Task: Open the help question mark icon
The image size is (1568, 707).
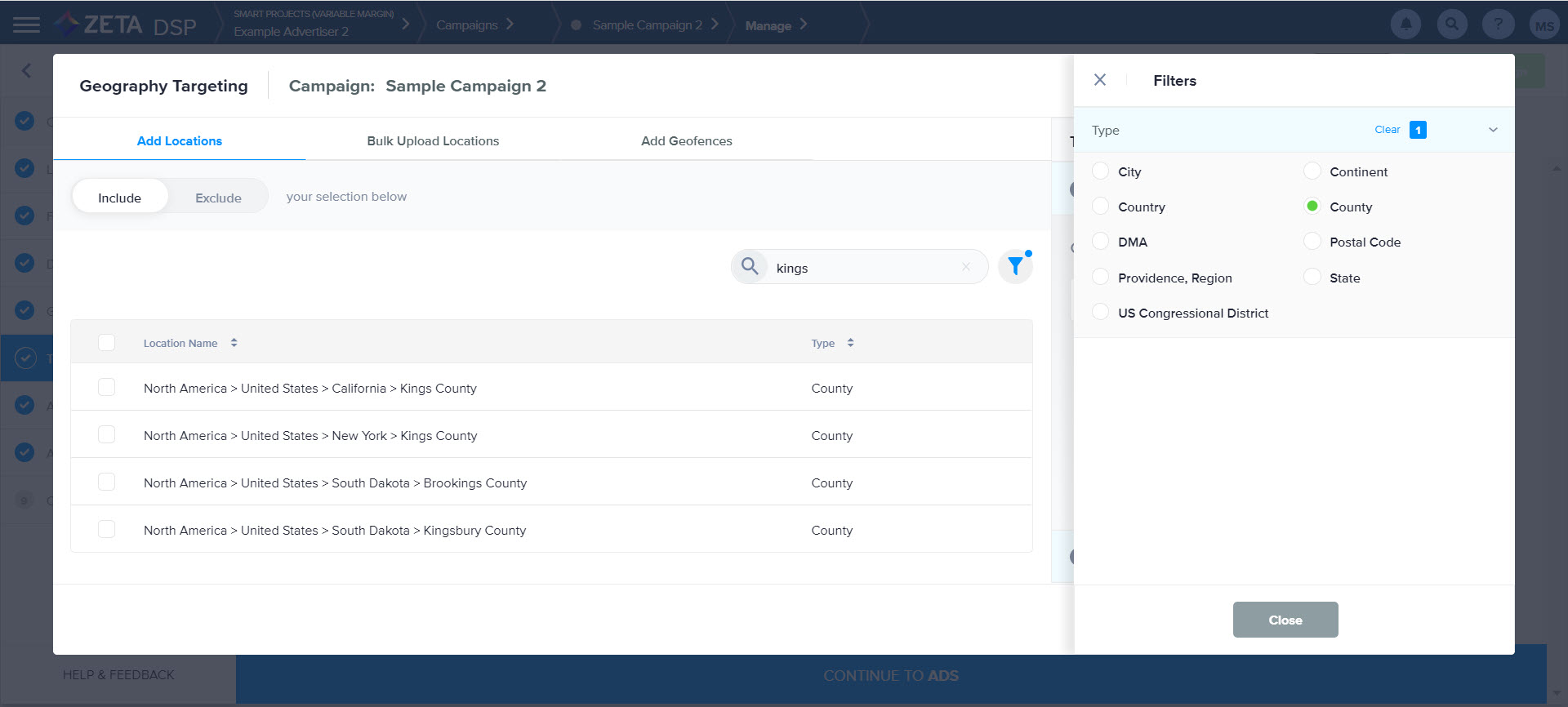Action: (x=1498, y=24)
